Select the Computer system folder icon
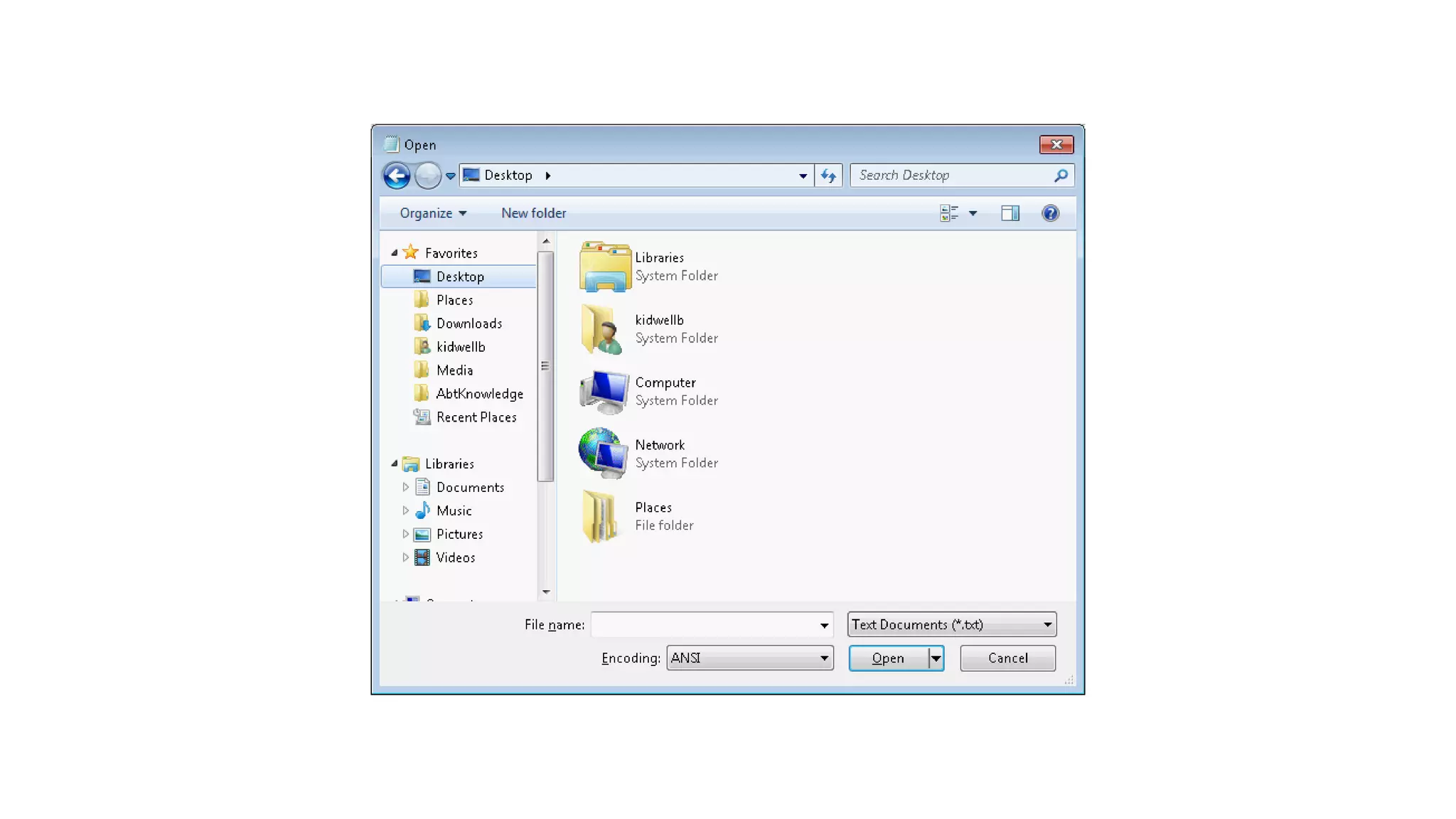 [x=604, y=392]
